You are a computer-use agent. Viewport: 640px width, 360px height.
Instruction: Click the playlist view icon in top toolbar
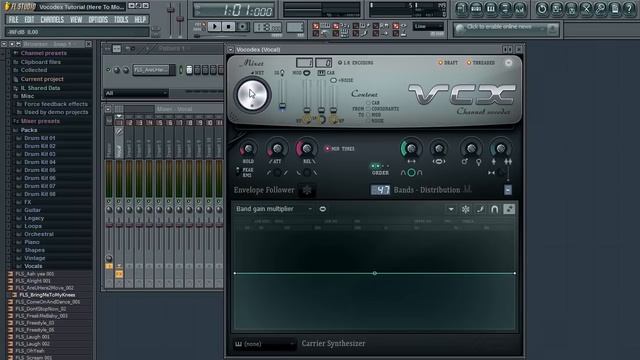461,9
